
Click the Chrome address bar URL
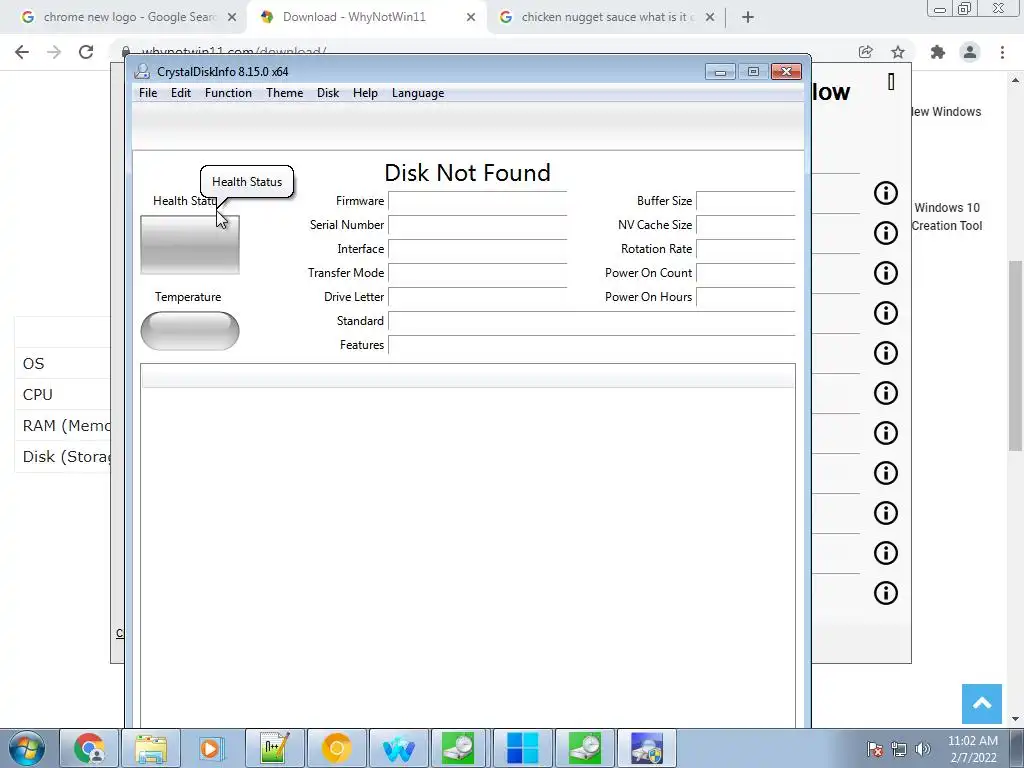[x=234, y=51]
